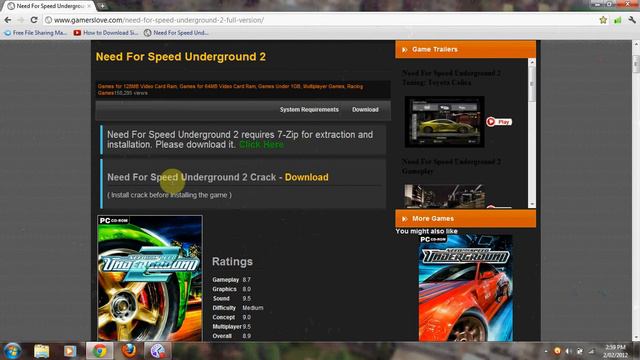
Task: Click the You might also like text
Action: [x=426, y=231]
